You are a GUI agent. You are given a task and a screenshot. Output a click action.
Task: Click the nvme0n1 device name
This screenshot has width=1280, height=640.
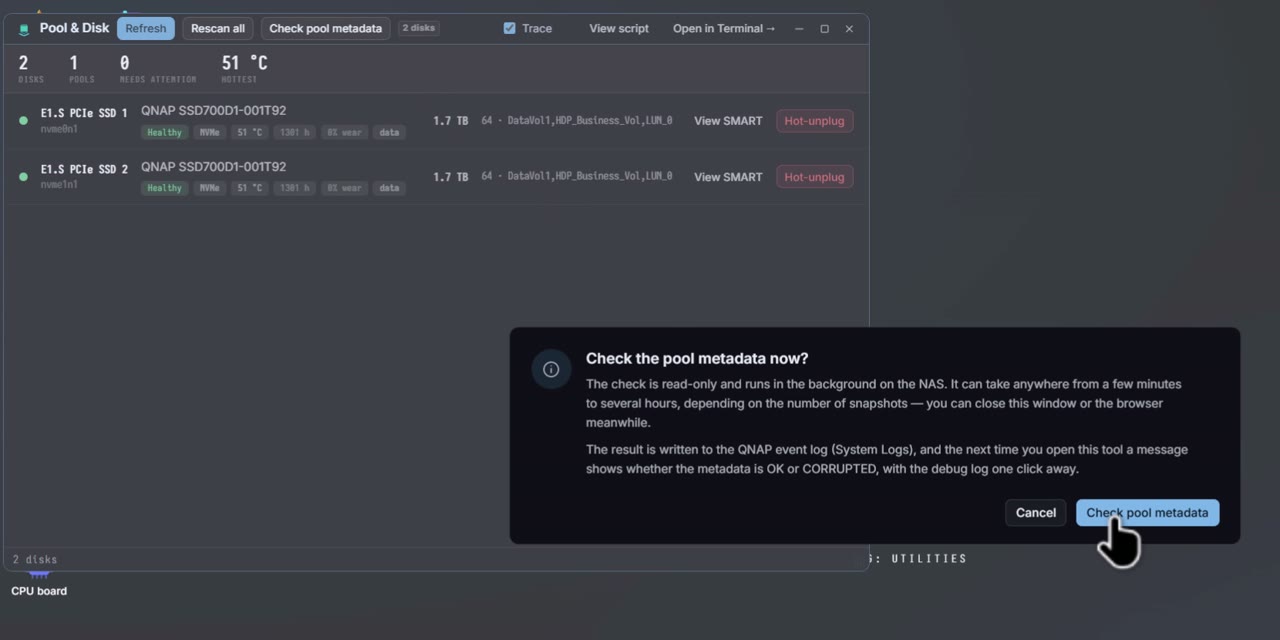click(59, 129)
